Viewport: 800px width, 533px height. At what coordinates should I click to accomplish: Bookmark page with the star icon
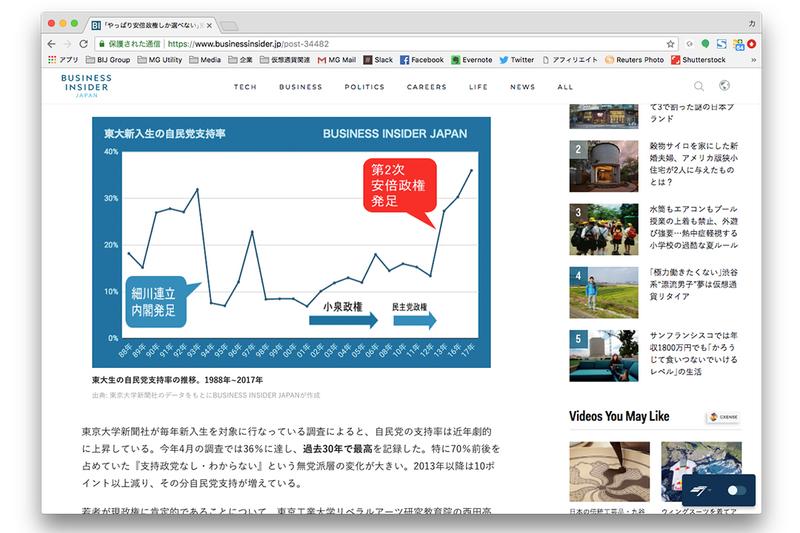[x=670, y=44]
